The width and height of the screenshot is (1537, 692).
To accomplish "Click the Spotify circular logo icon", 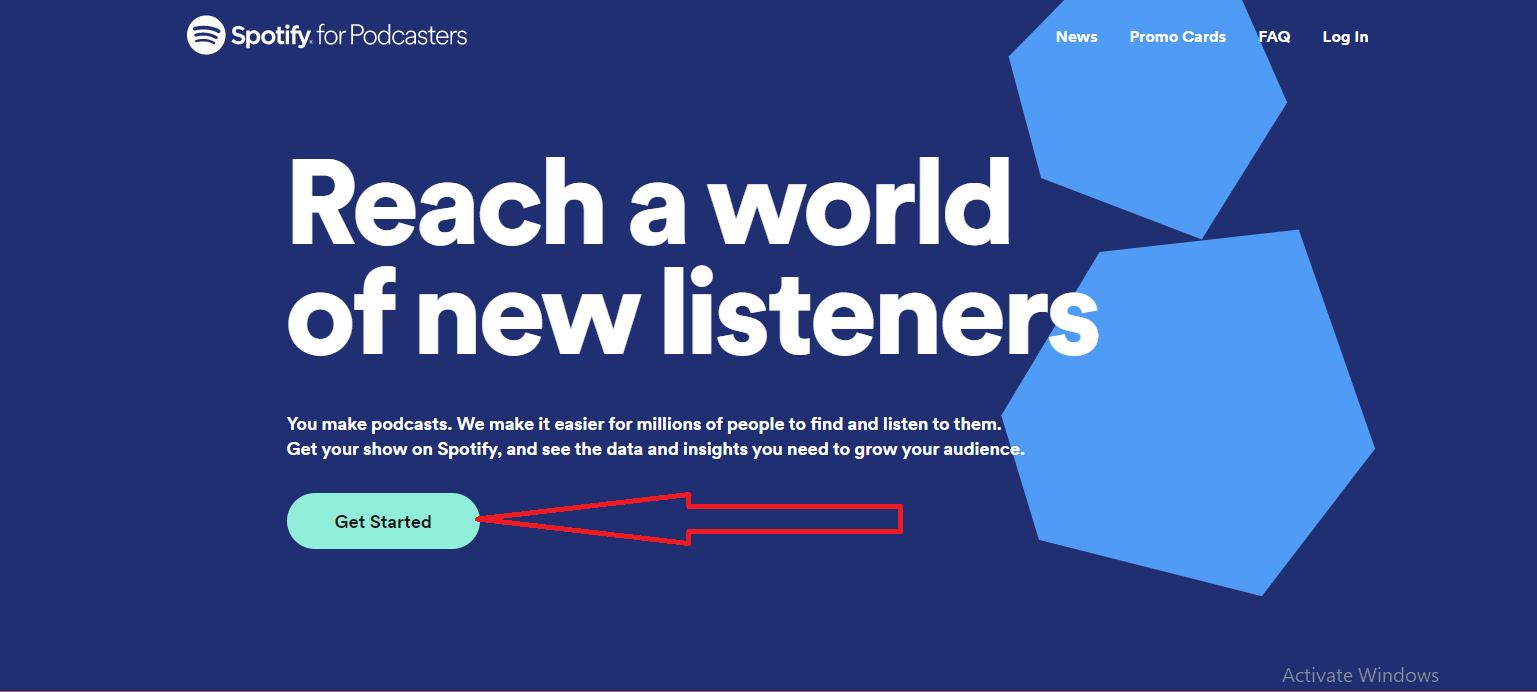I will pos(206,36).
